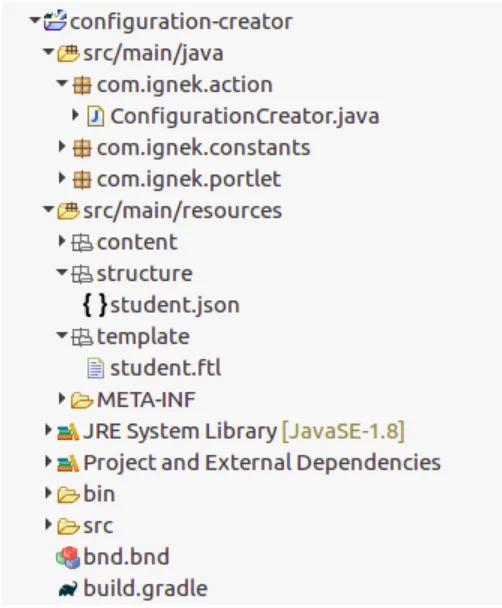Click the student.ftl document icon
The width and height of the screenshot is (502, 608).
click(95, 368)
